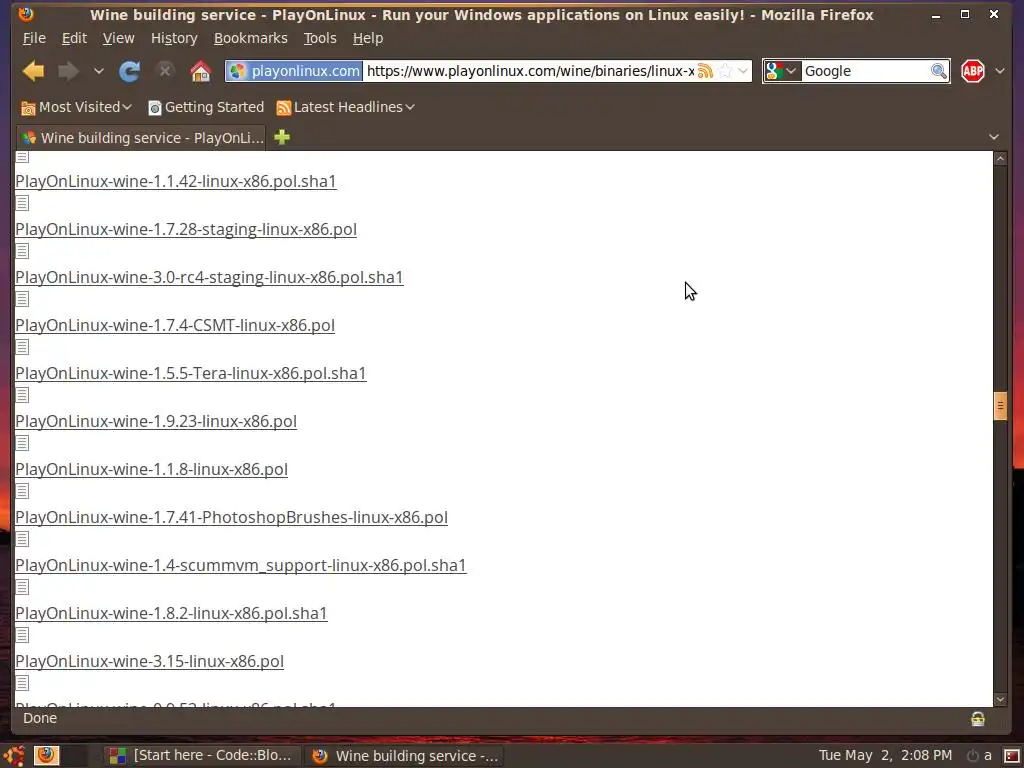Go to the Firefox home page

pyautogui.click(x=200, y=71)
